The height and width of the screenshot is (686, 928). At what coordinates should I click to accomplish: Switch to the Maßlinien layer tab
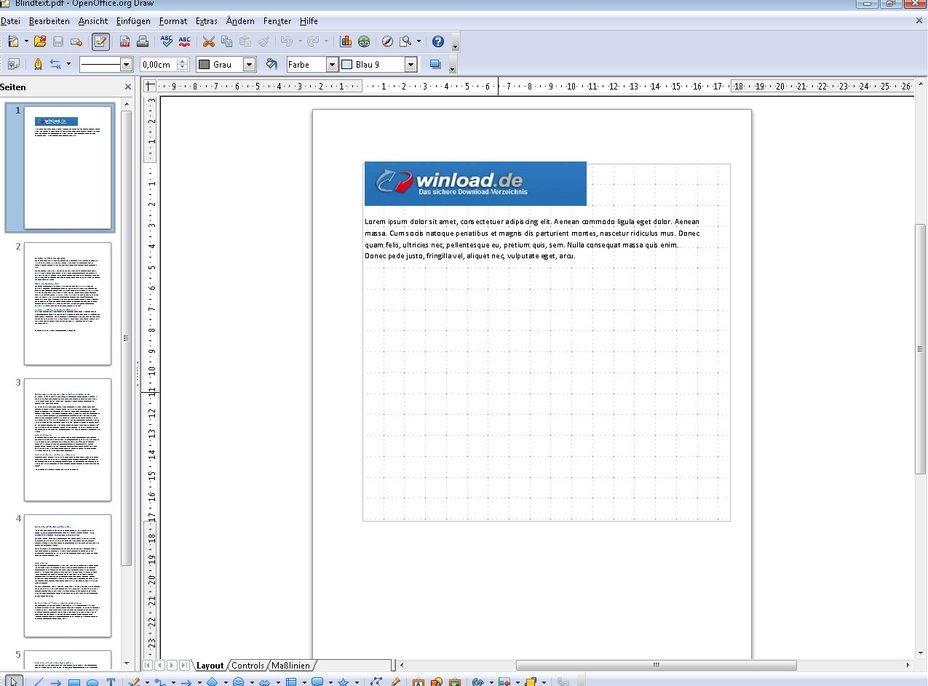coord(291,665)
